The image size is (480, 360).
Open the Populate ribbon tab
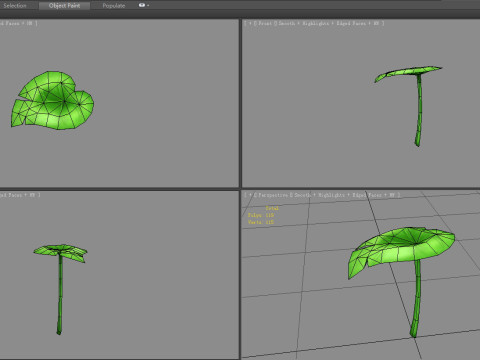[114, 6]
